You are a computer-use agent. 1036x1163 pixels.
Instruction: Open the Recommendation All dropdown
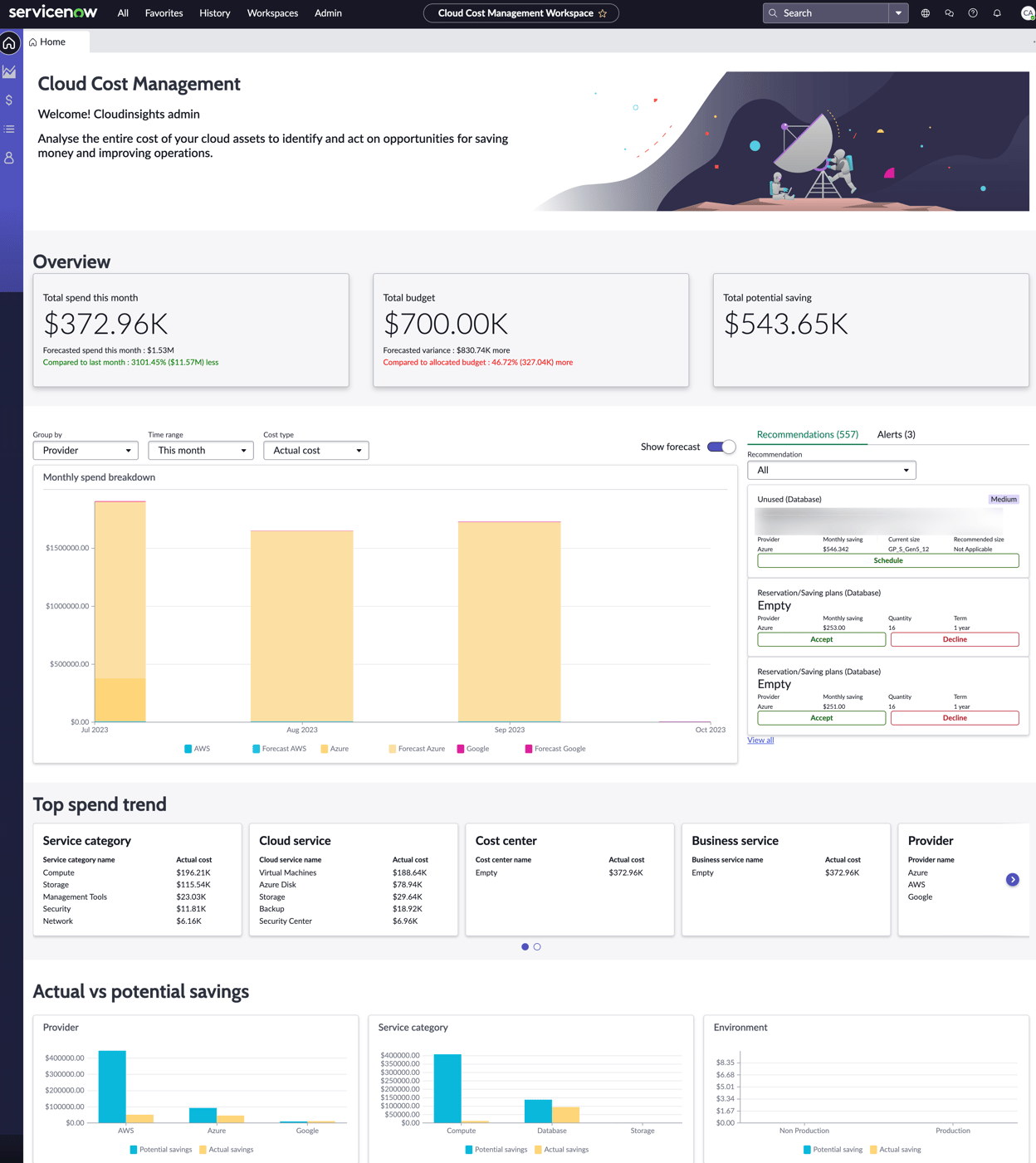[831, 470]
